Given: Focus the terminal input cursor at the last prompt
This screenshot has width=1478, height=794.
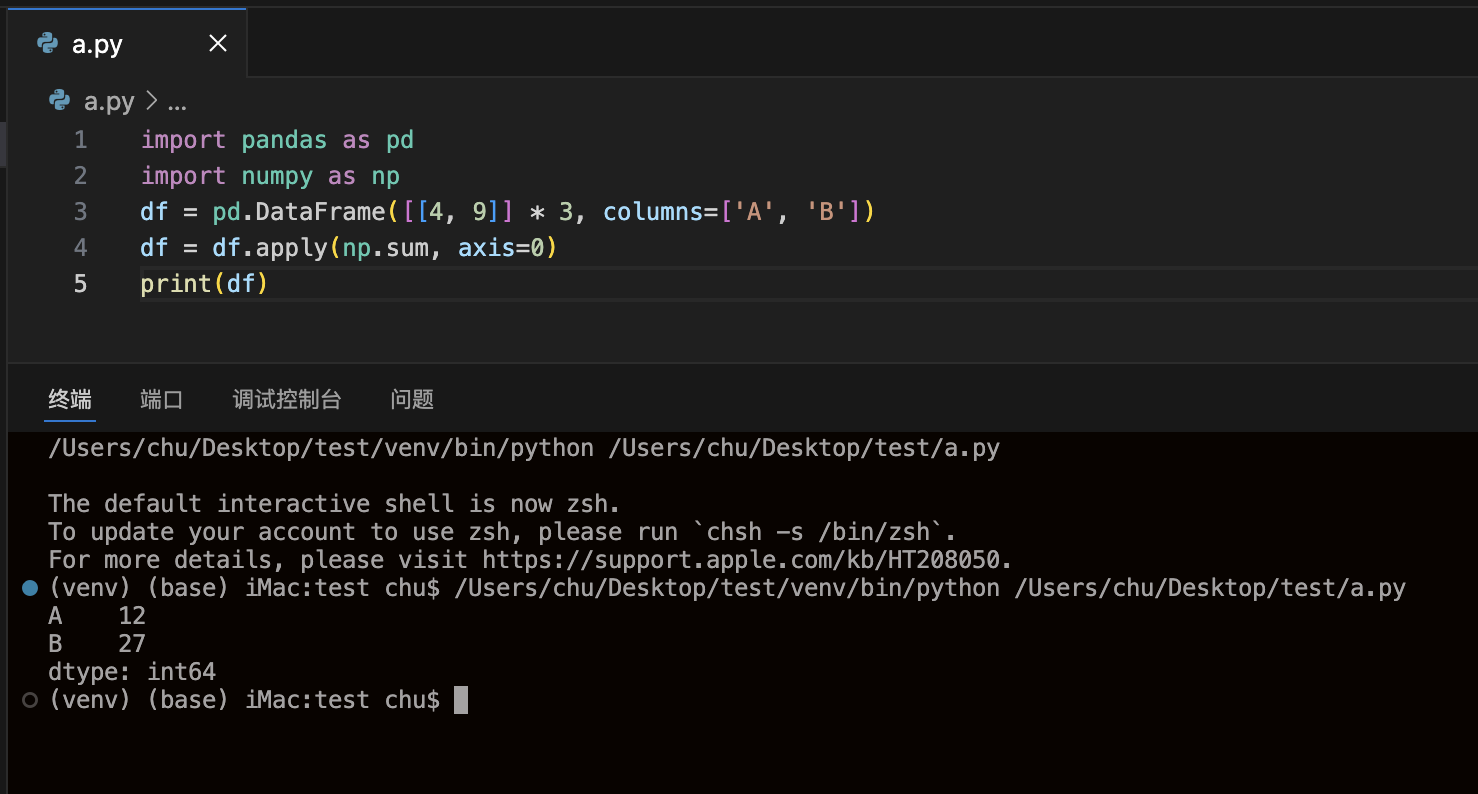Looking at the screenshot, I should pos(460,700).
